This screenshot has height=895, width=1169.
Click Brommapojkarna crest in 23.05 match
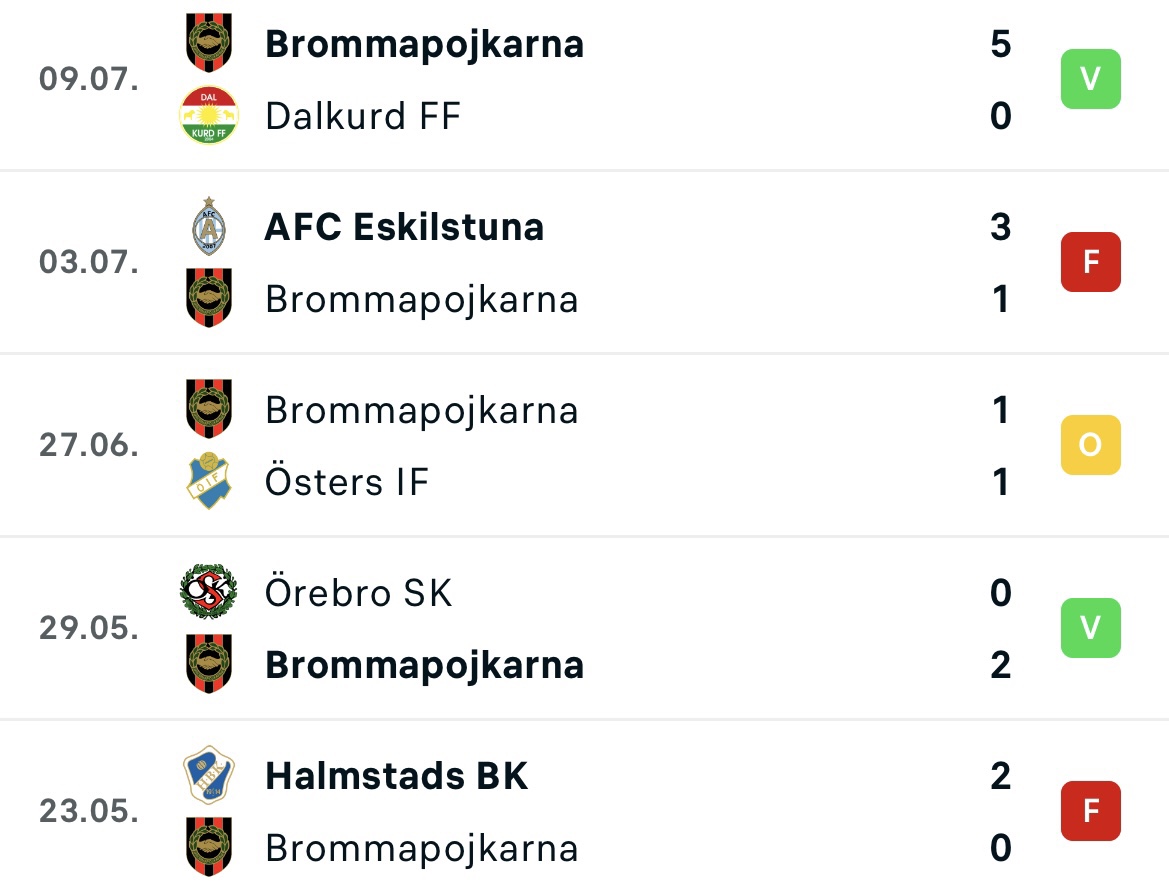click(x=209, y=847)
